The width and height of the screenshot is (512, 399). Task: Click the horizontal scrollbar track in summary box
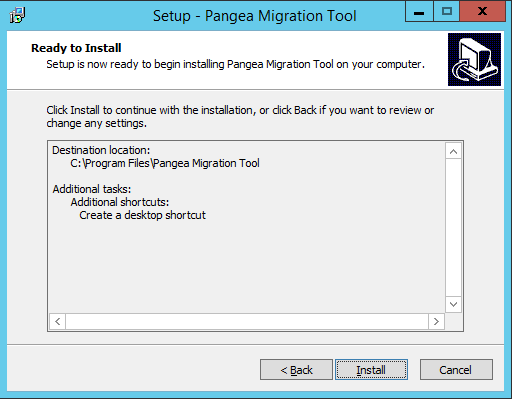(x=247, y=322)
